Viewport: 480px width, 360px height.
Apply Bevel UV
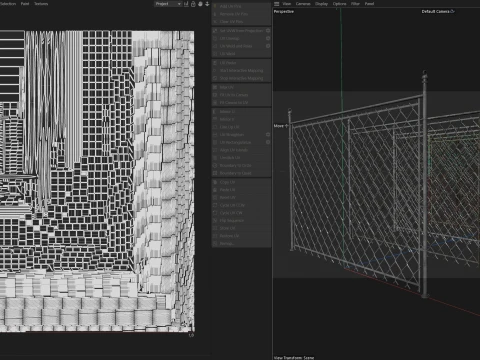pos(241,197)
